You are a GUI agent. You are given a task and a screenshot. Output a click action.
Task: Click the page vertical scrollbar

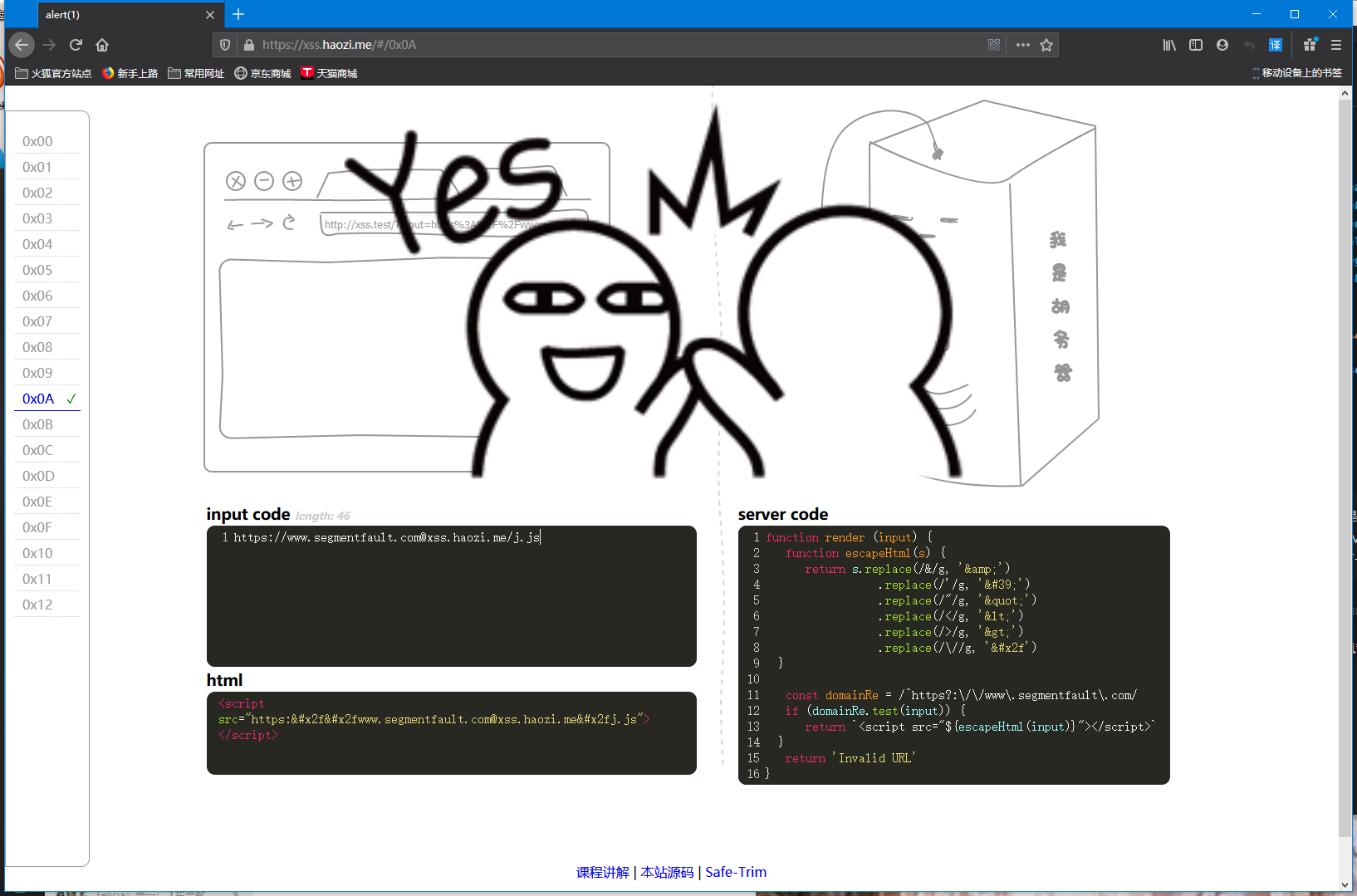tap(1345, 468)
